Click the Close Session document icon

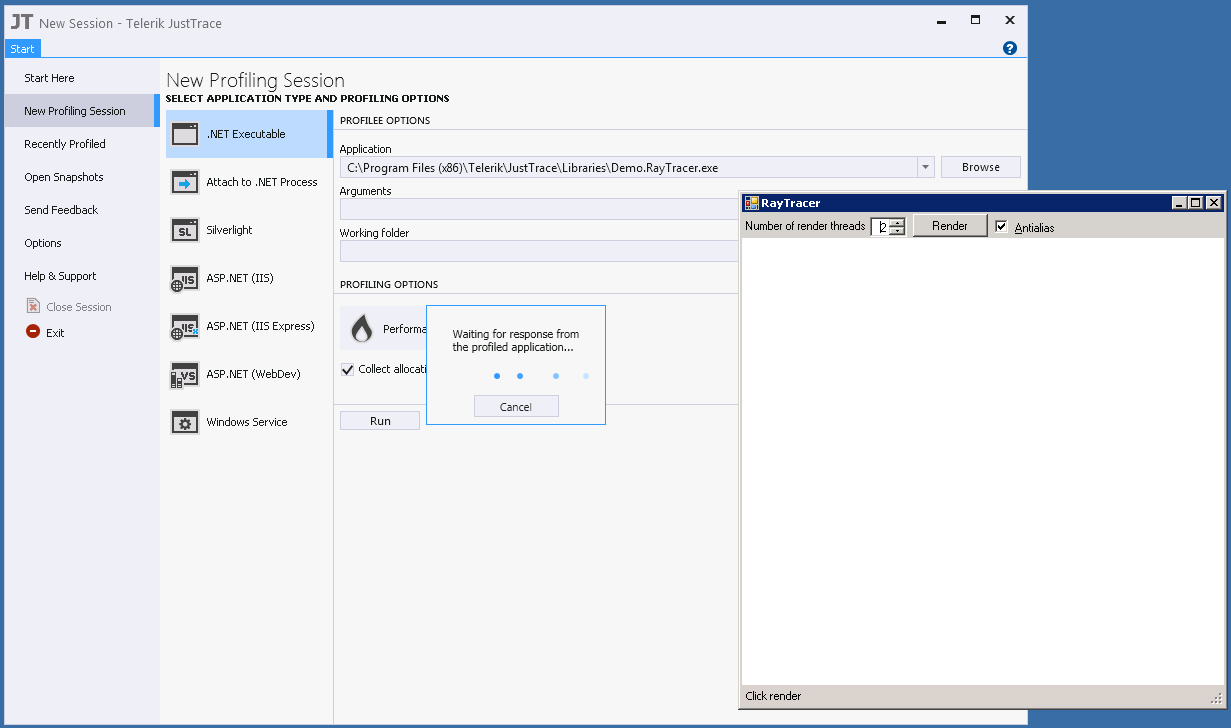coord(33,306)
